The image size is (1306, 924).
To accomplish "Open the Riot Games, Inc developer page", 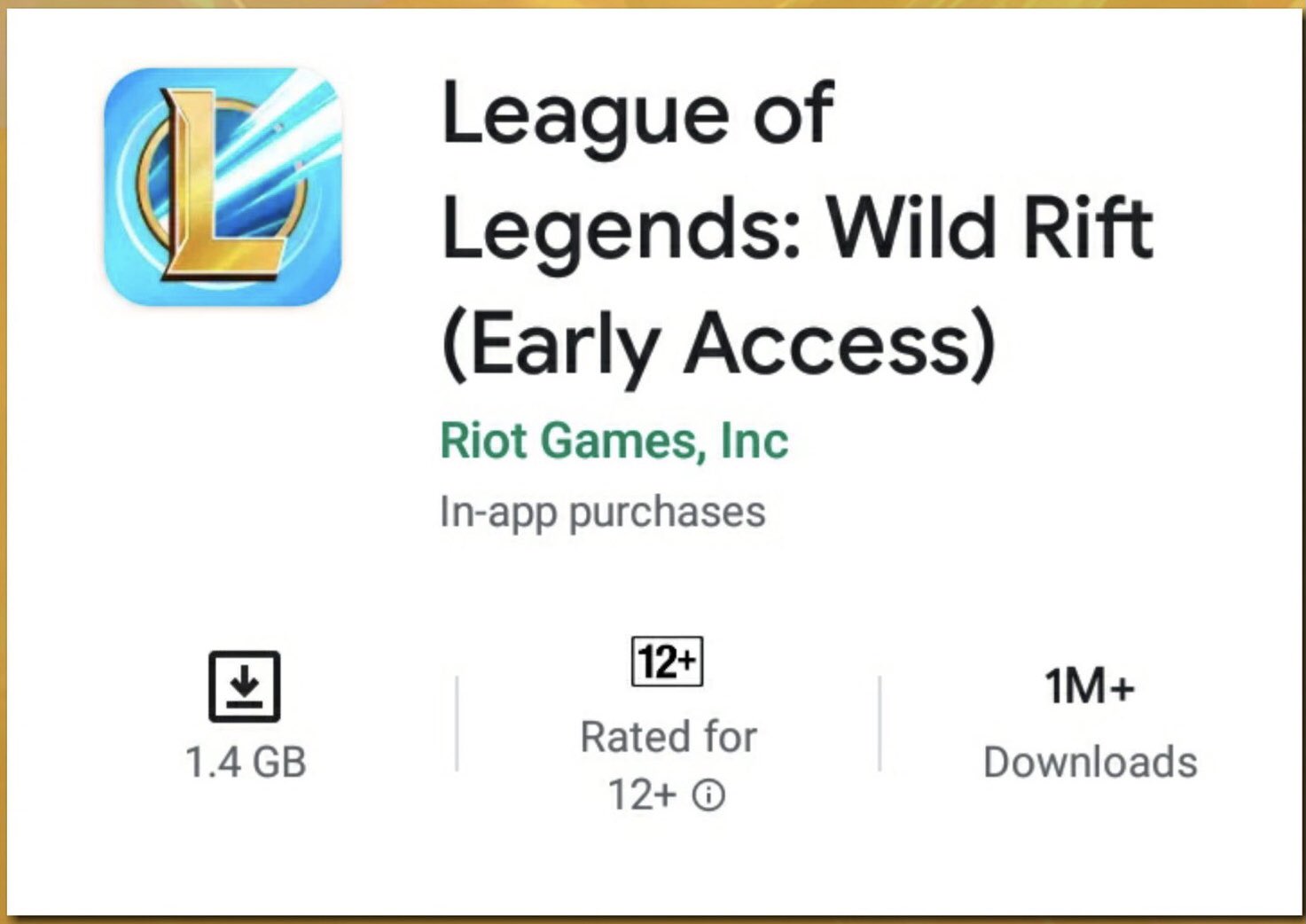I will [x=614, y=441].
